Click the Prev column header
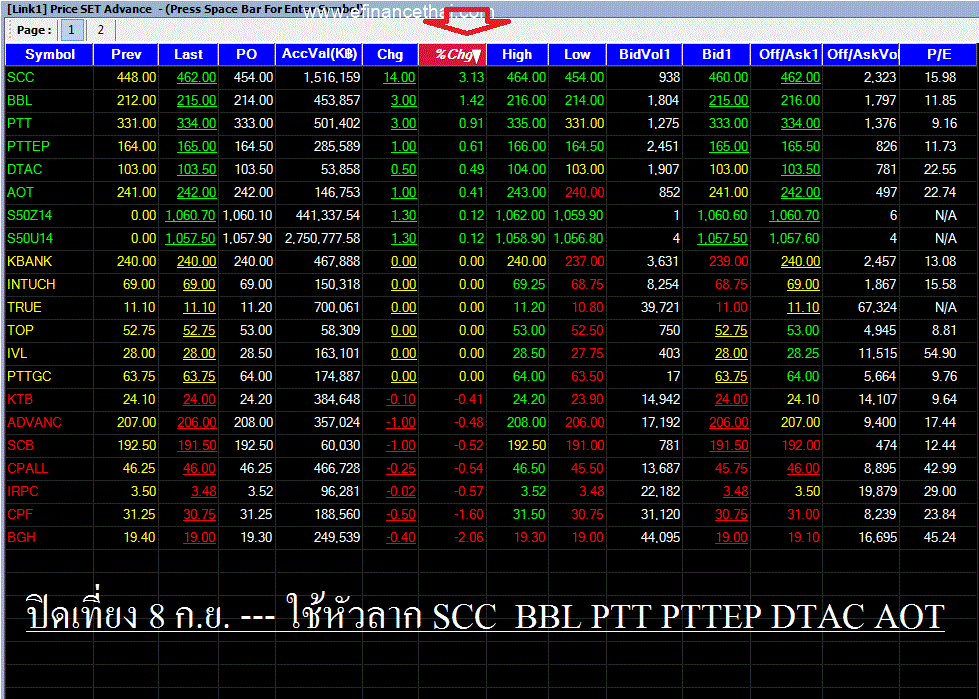The width and height of the screenshot is (979, 699). [x=126, y=54]
